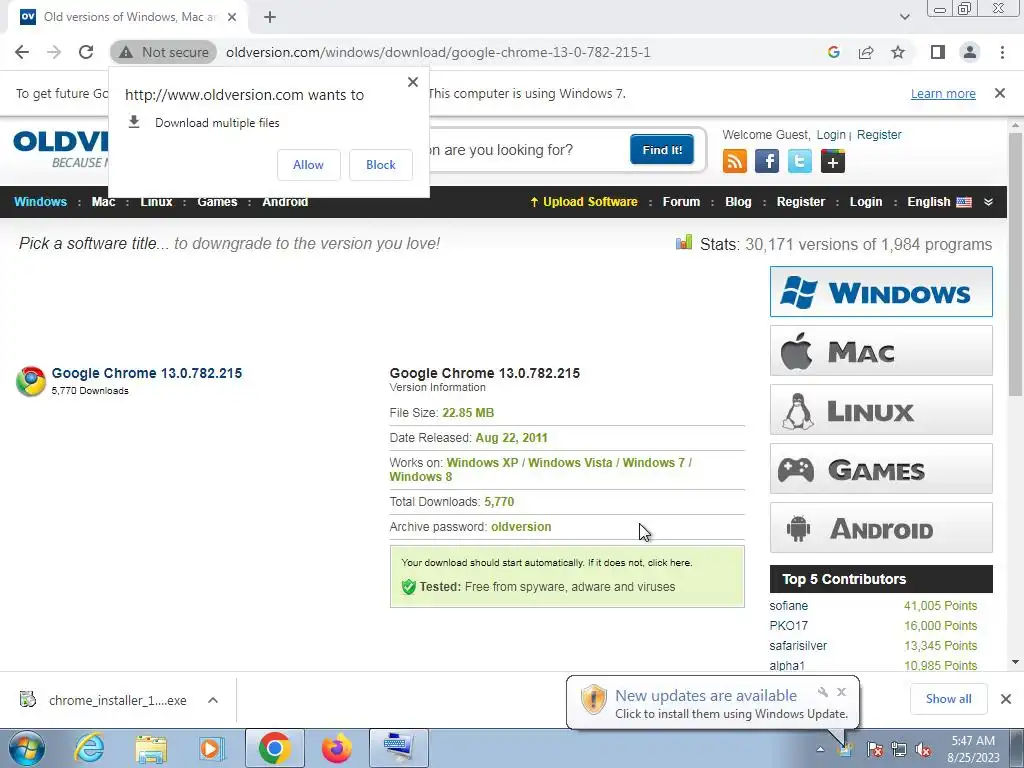This screenshot has height=768, width=1024.
Task: Select Windows in the site navigation bar
Action: 40,202
